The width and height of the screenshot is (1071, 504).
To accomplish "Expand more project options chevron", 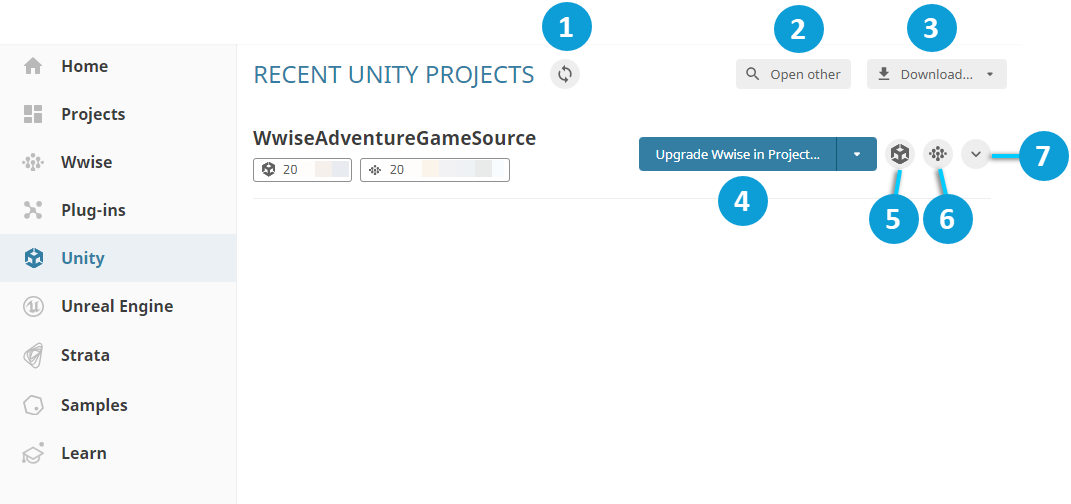I will 976,154.
